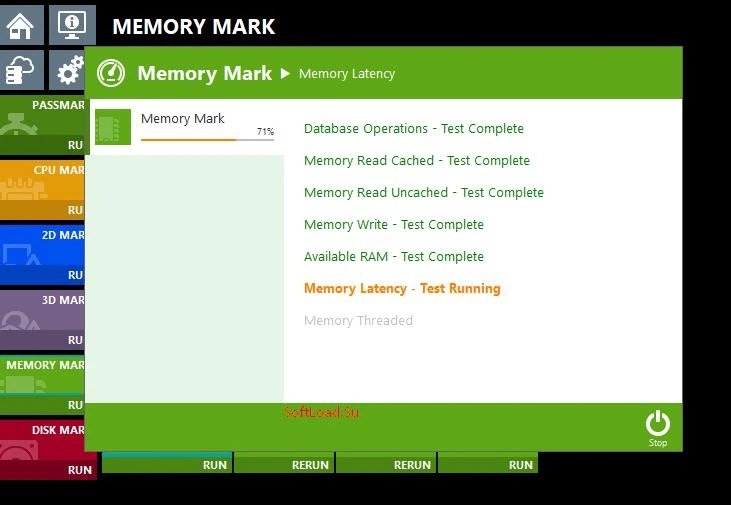
Task: Click 'Memory Write - Test Complete' line
Action: (x=393, y=225)
